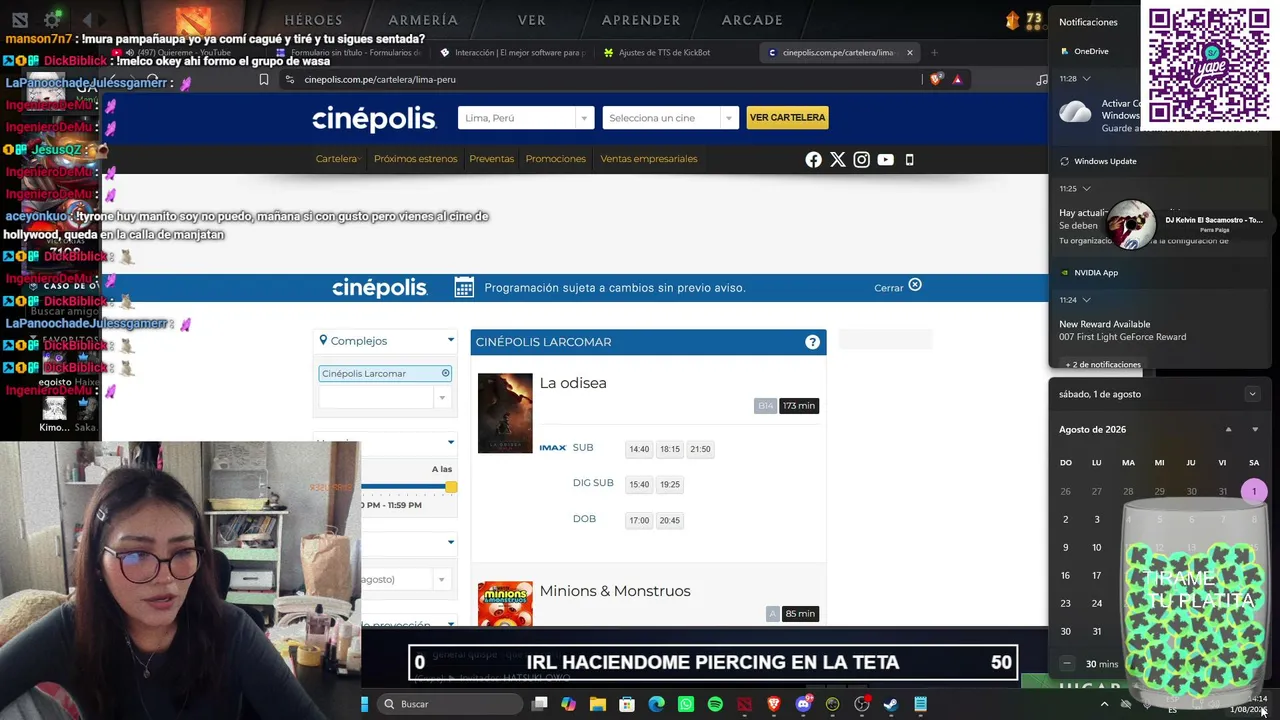Open Spotify from the taskbar
Viewport: 1280px width, 720px height.
coord(715,704)
